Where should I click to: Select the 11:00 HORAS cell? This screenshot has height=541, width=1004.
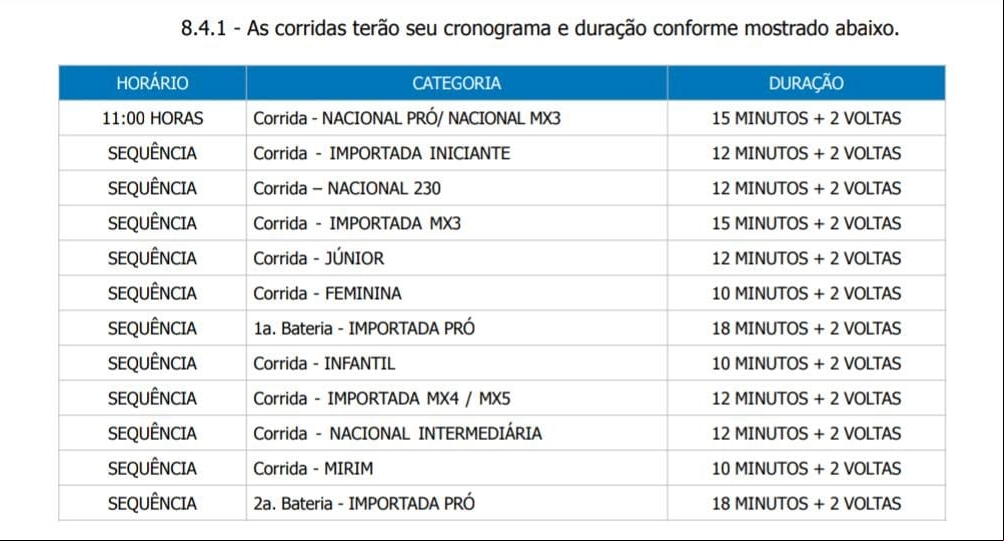[x=152, y=118]
